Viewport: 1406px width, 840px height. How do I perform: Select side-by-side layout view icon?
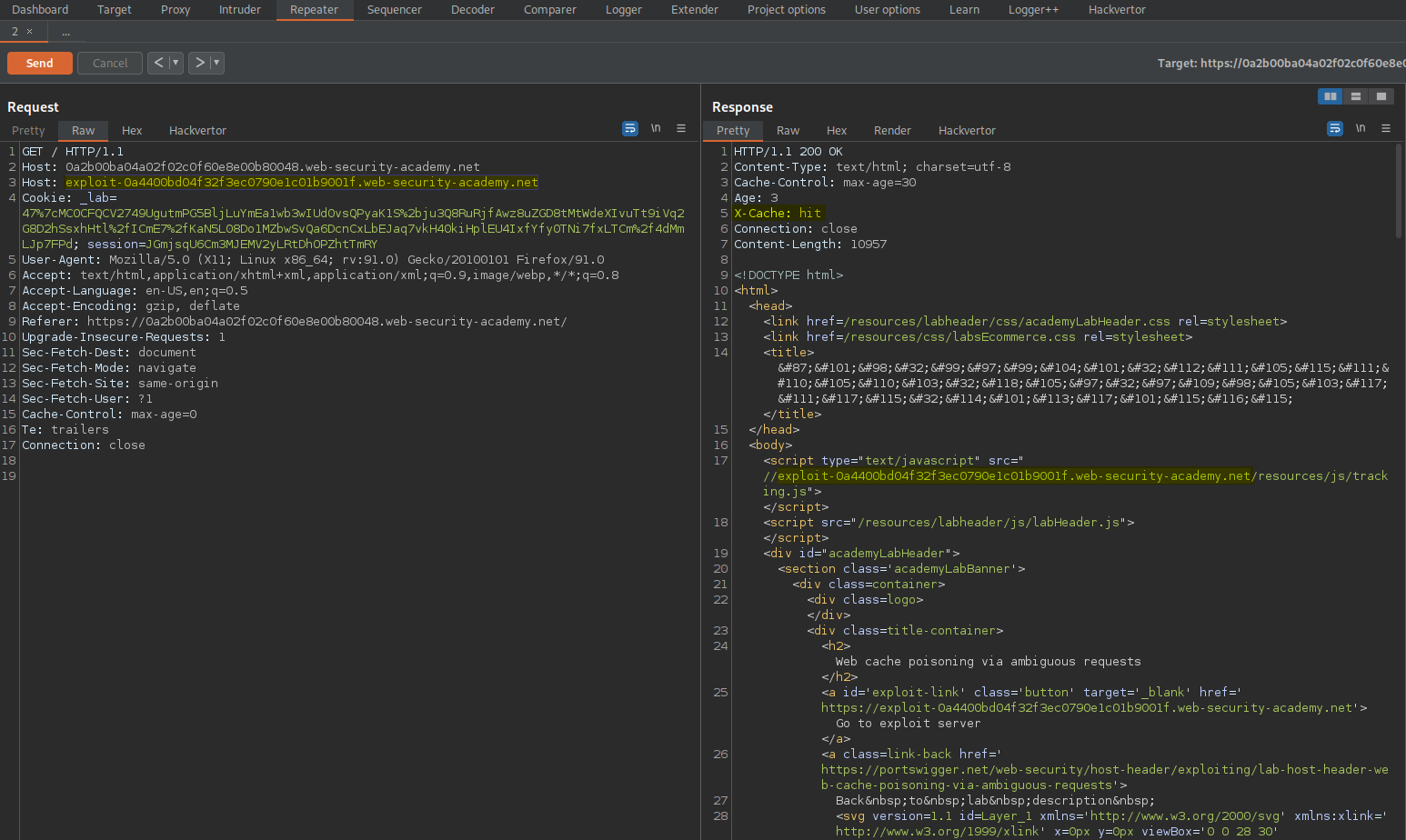[1331, 96]
